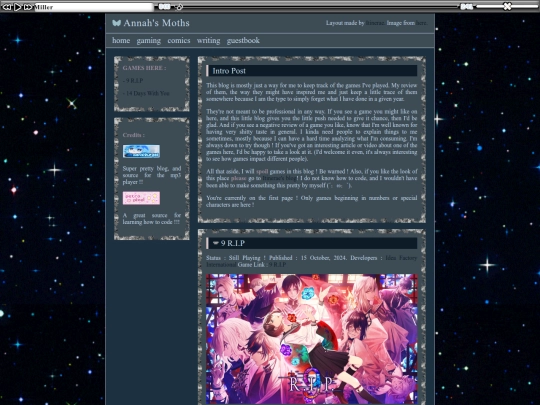Click the 'Credits :' sidebar heading

pyautogui.click(x=134, y=135)
